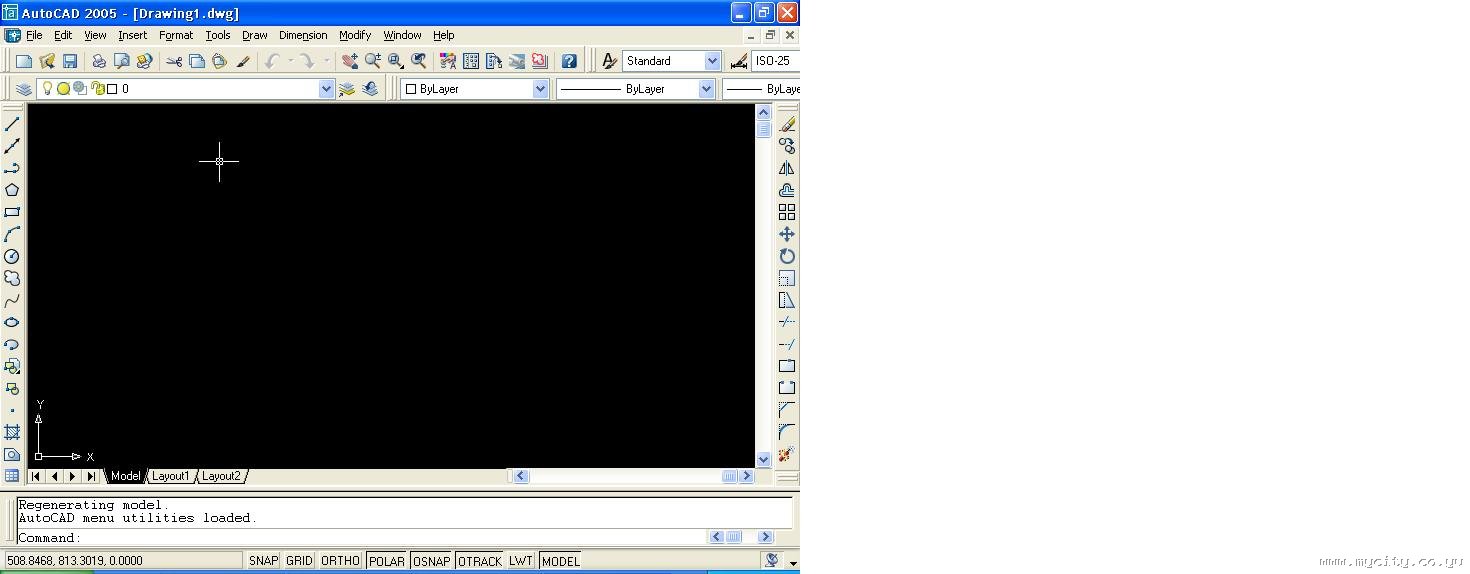Open the Redo history dropdown arrow
The height and width of the screenshot is (574, 1470).
pos(326,61)
